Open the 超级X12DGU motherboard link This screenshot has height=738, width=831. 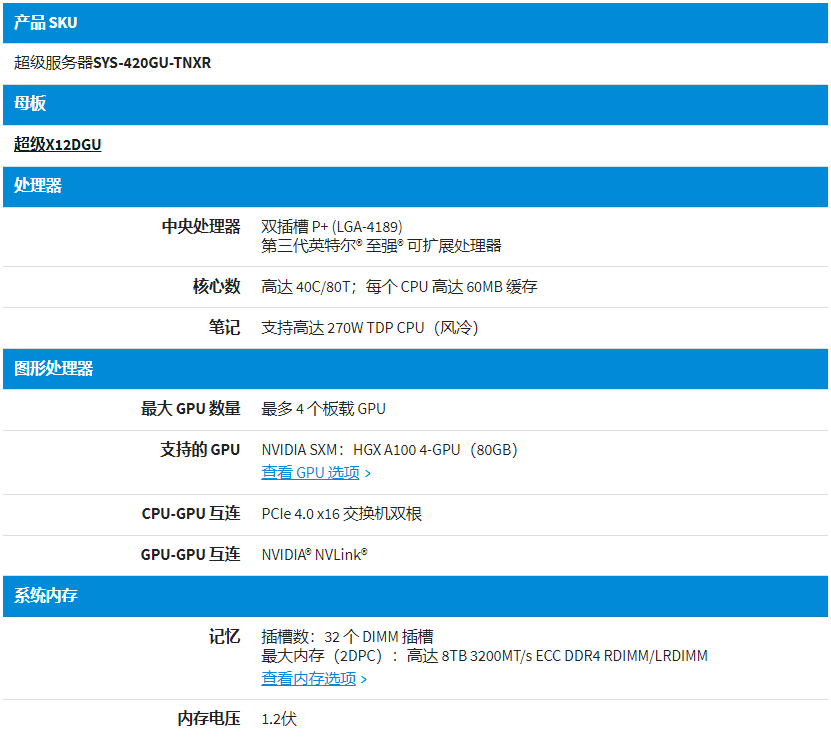click(x=57, y=144)
